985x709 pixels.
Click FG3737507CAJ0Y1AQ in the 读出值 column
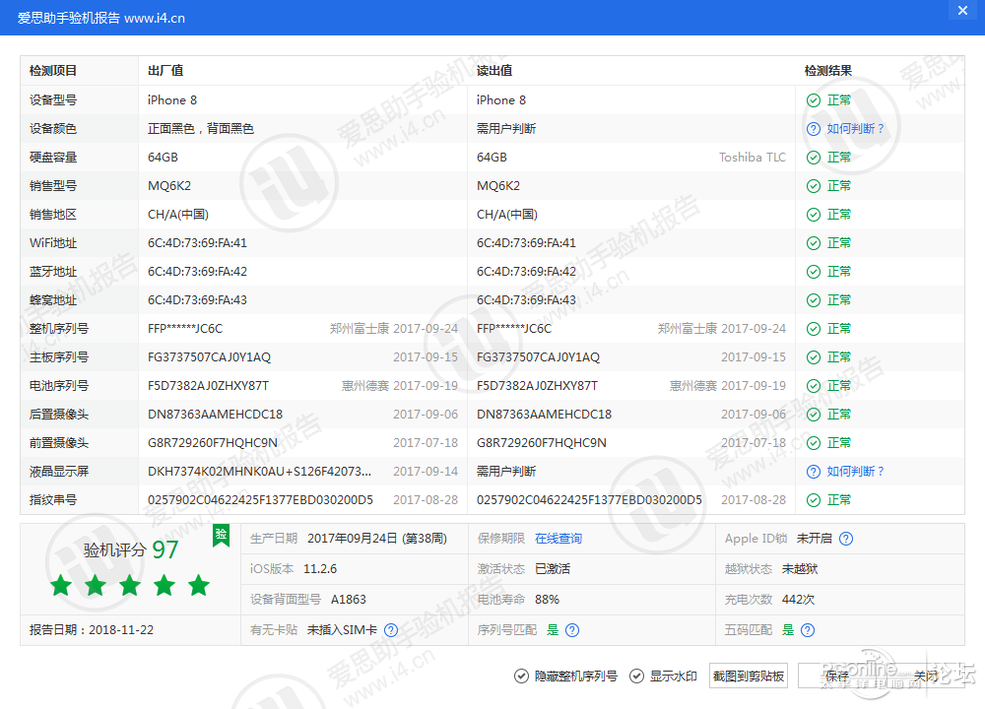click(538, 357)
